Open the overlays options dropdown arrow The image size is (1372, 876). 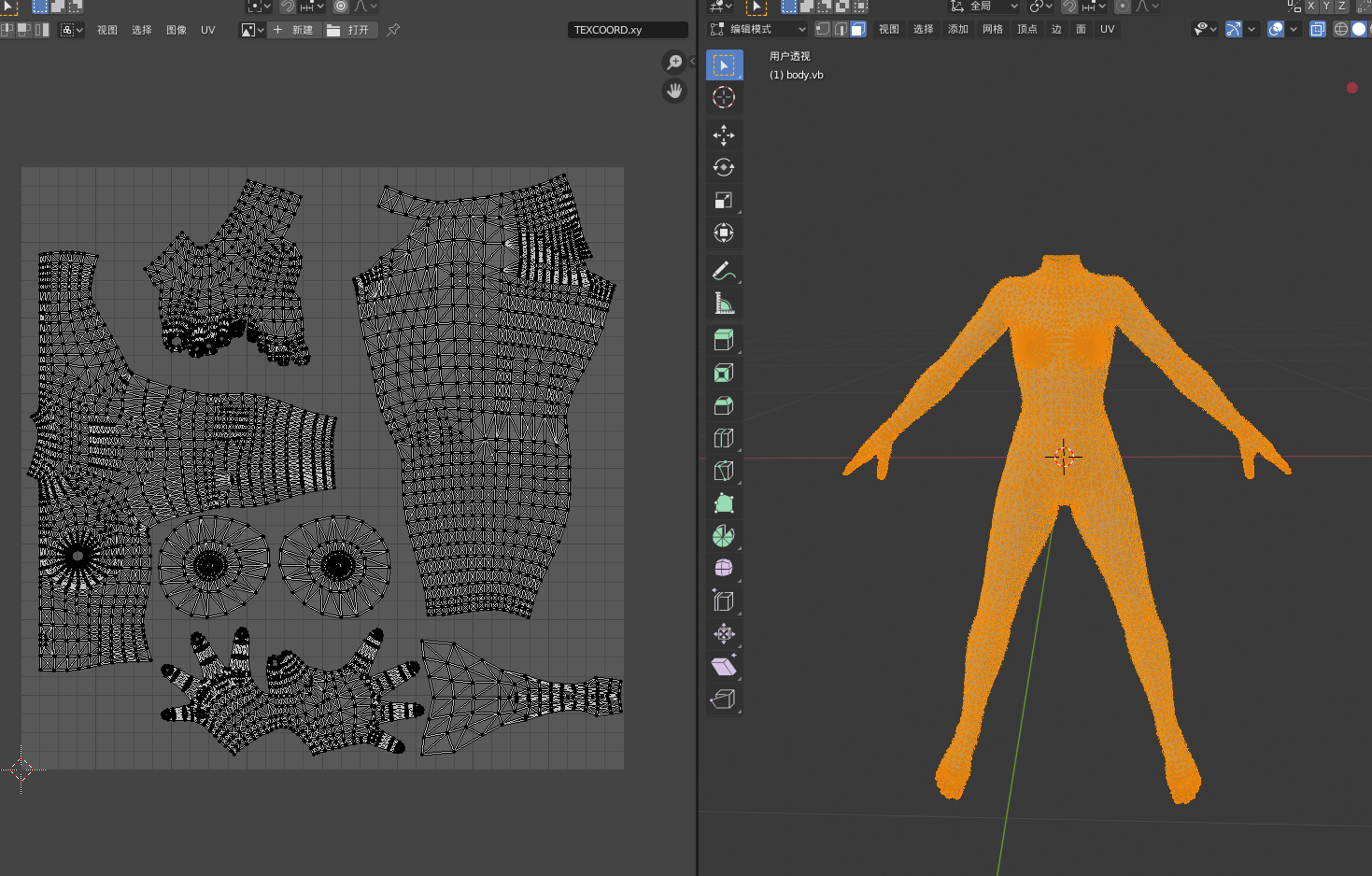1294,29
